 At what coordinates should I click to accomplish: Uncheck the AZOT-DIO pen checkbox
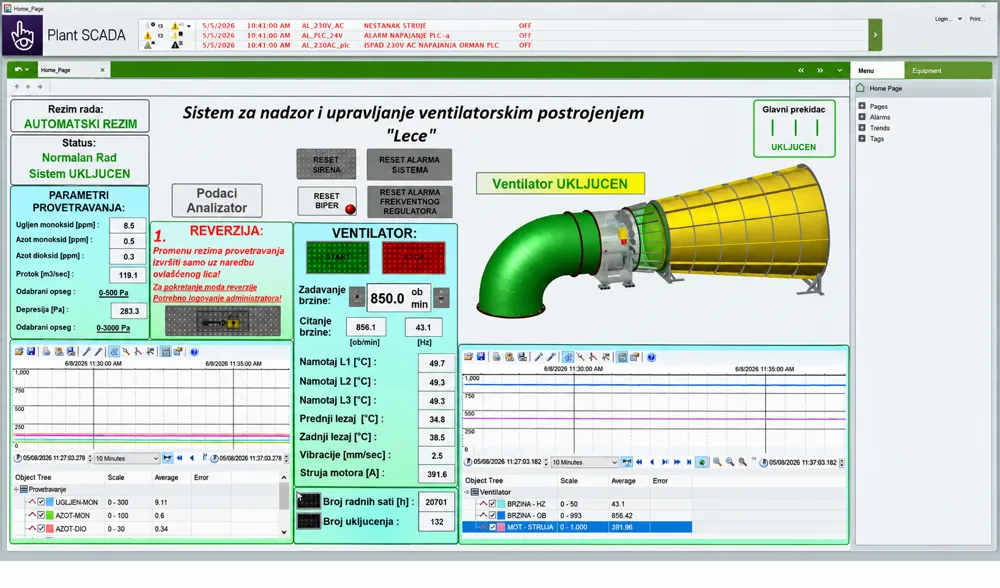tap(41, 528)
